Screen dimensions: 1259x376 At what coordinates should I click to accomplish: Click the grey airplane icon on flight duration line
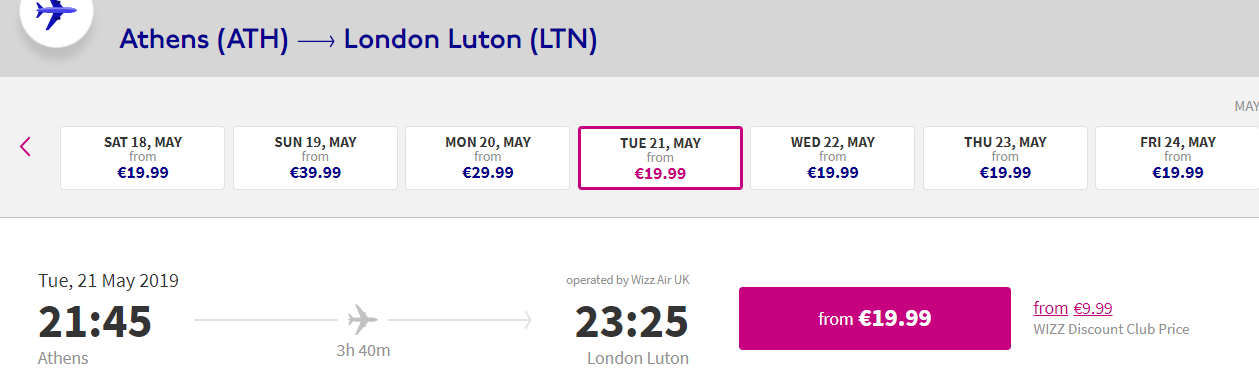coord(363,320)
